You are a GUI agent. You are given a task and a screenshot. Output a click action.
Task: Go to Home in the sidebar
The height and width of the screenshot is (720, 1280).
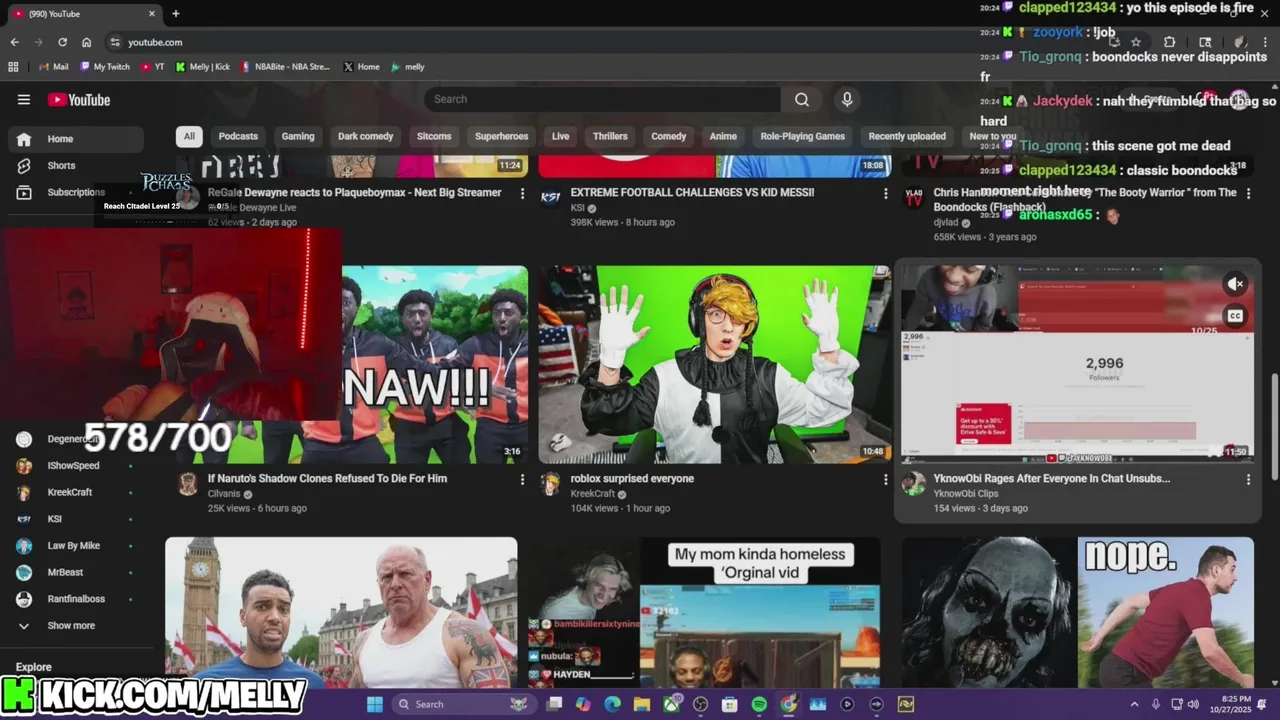pyautogui.click(x=76, y=139)
